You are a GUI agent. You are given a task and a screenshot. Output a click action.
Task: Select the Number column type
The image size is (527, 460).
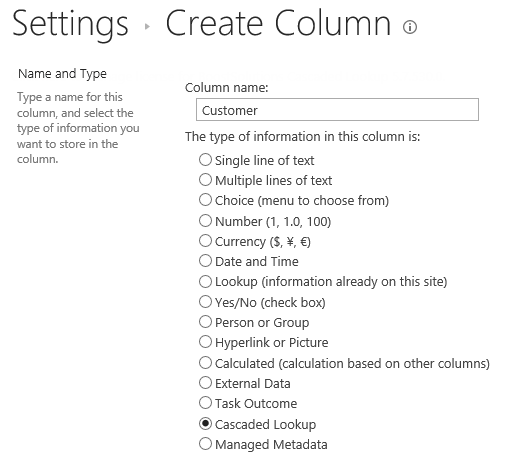(205, 221)
